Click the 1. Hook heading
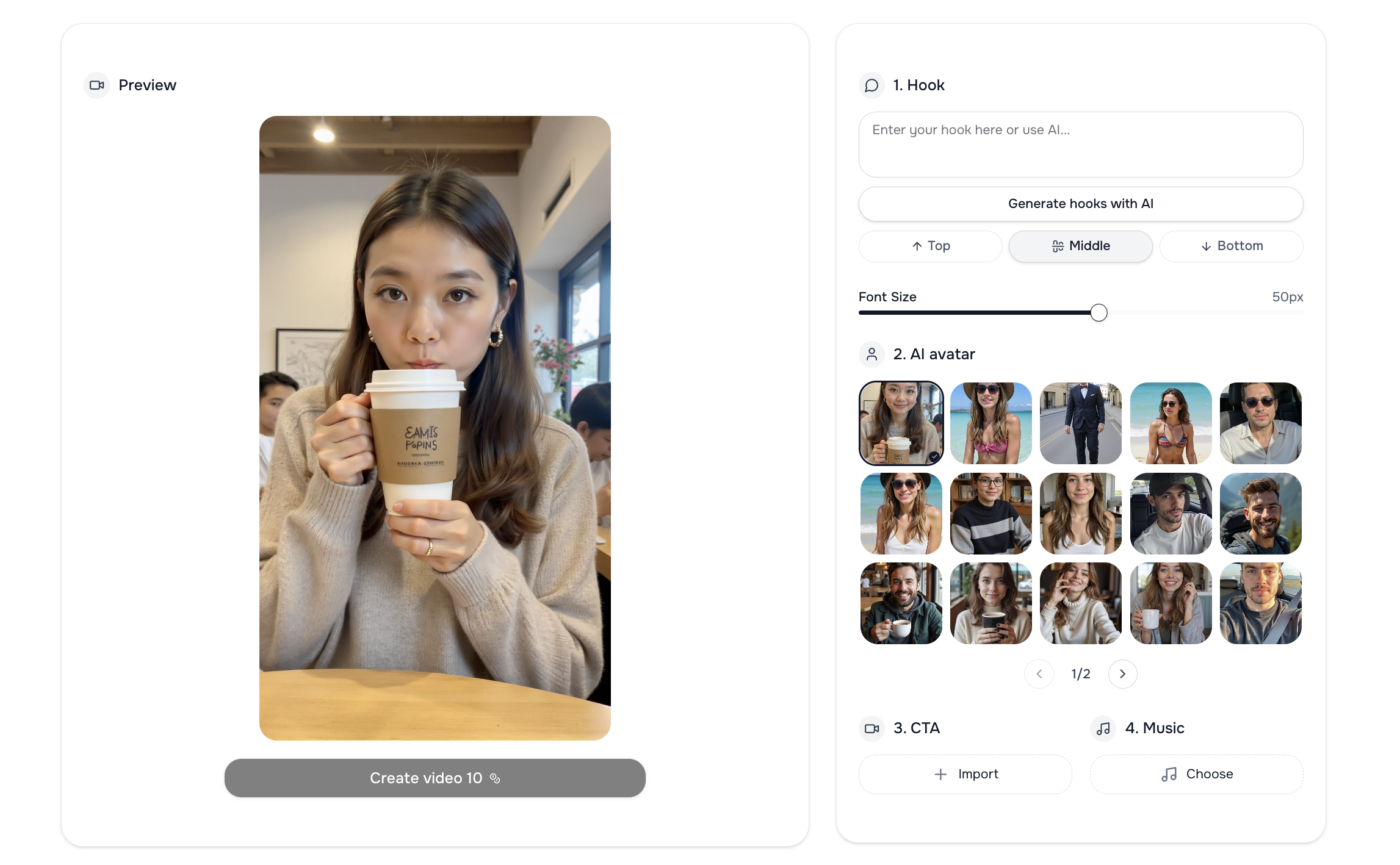 [x=918, y=85]
